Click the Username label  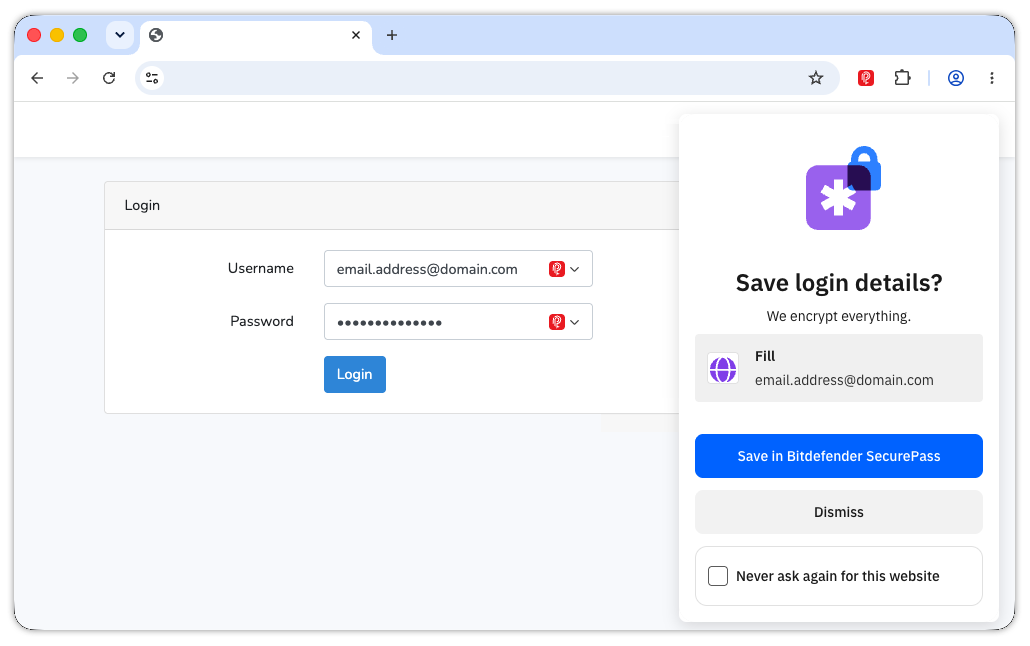(x=260, y=268)
